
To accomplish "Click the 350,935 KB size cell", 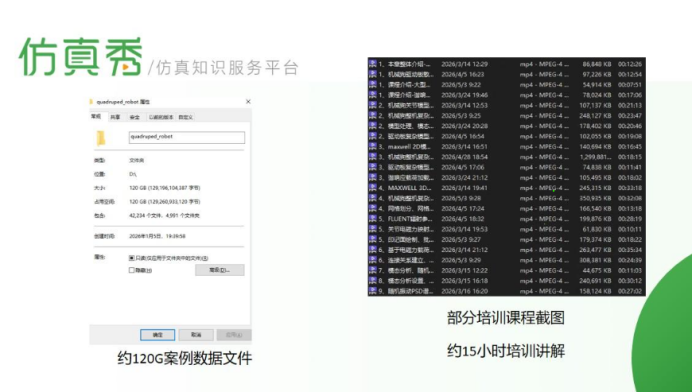I will click(x=595, y=198).
